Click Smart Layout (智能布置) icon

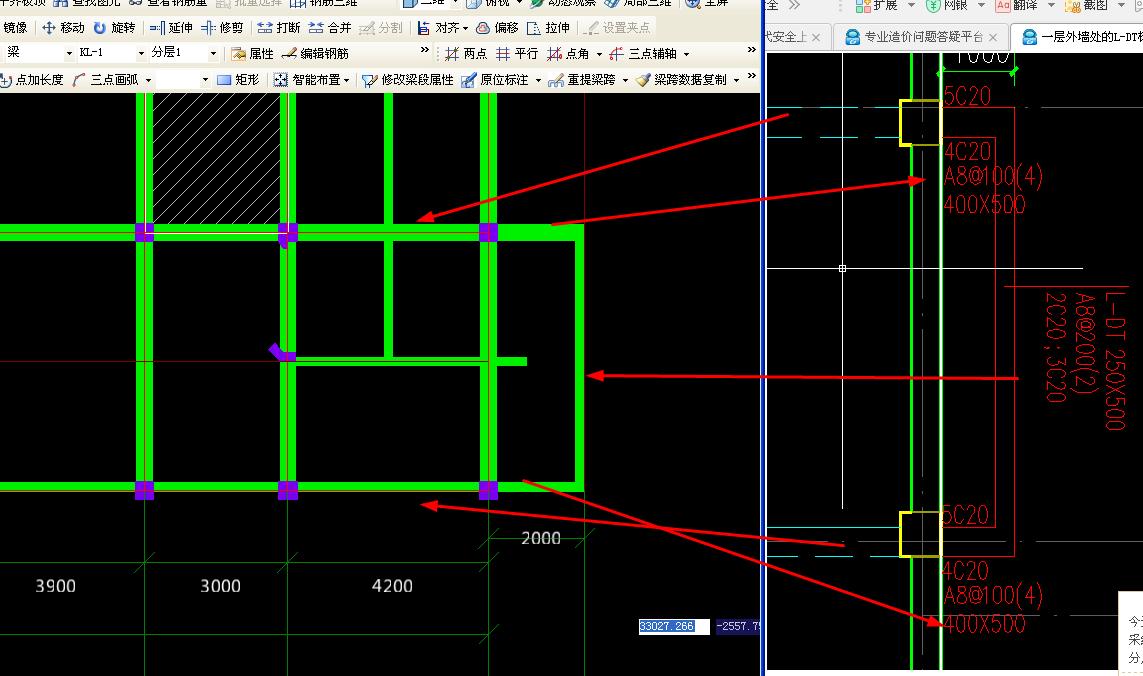tap(281, 79)
